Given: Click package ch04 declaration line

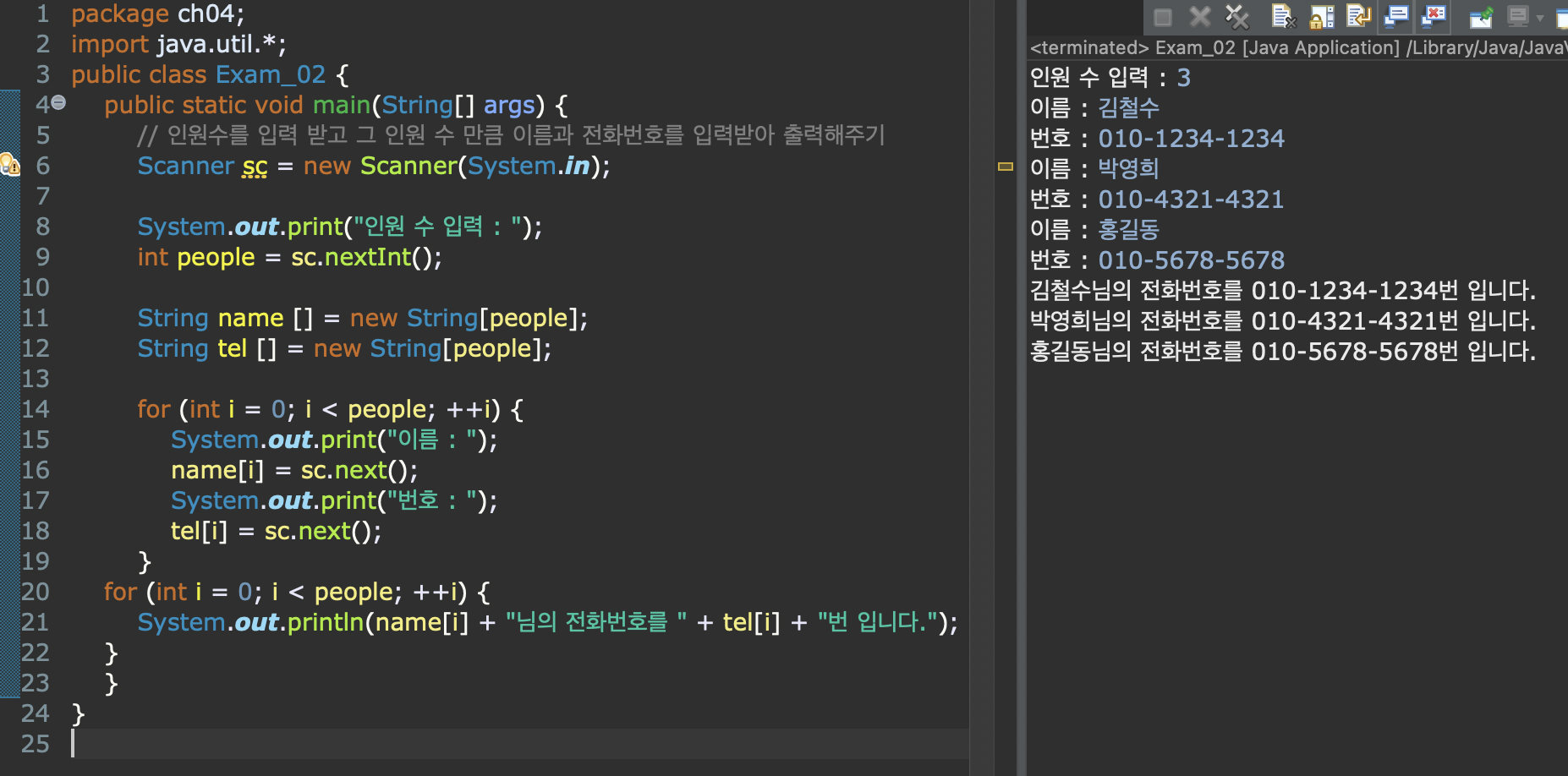Looking at the screenshot, I should [157, 14].
